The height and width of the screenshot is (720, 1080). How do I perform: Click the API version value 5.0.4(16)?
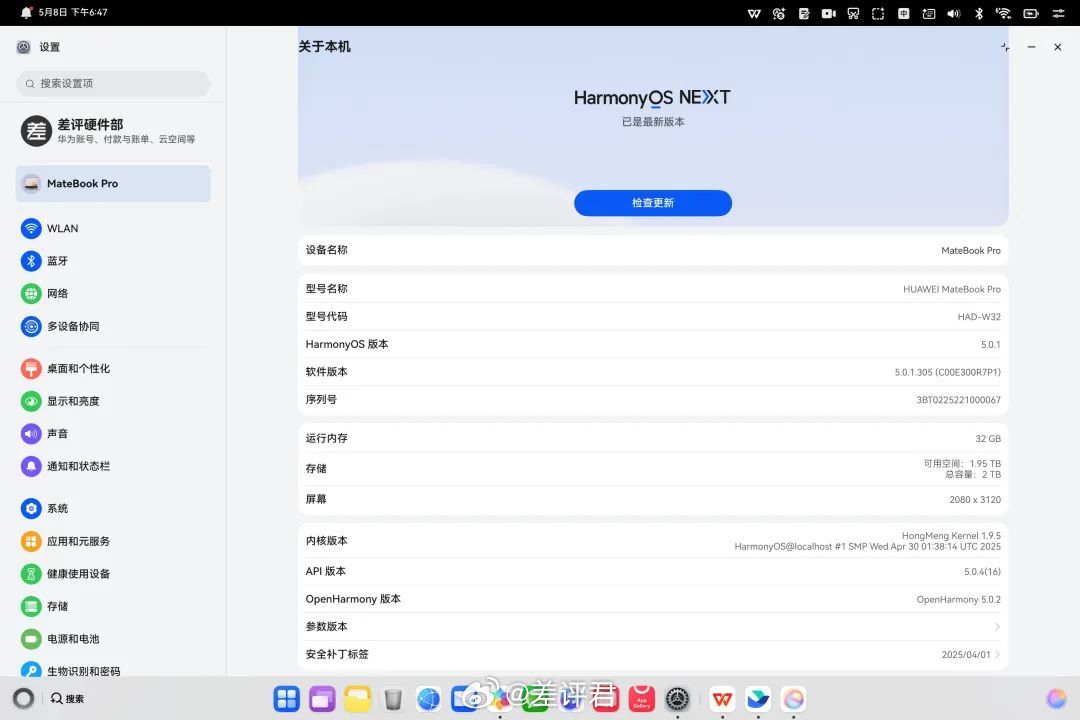tap(982, 572)
